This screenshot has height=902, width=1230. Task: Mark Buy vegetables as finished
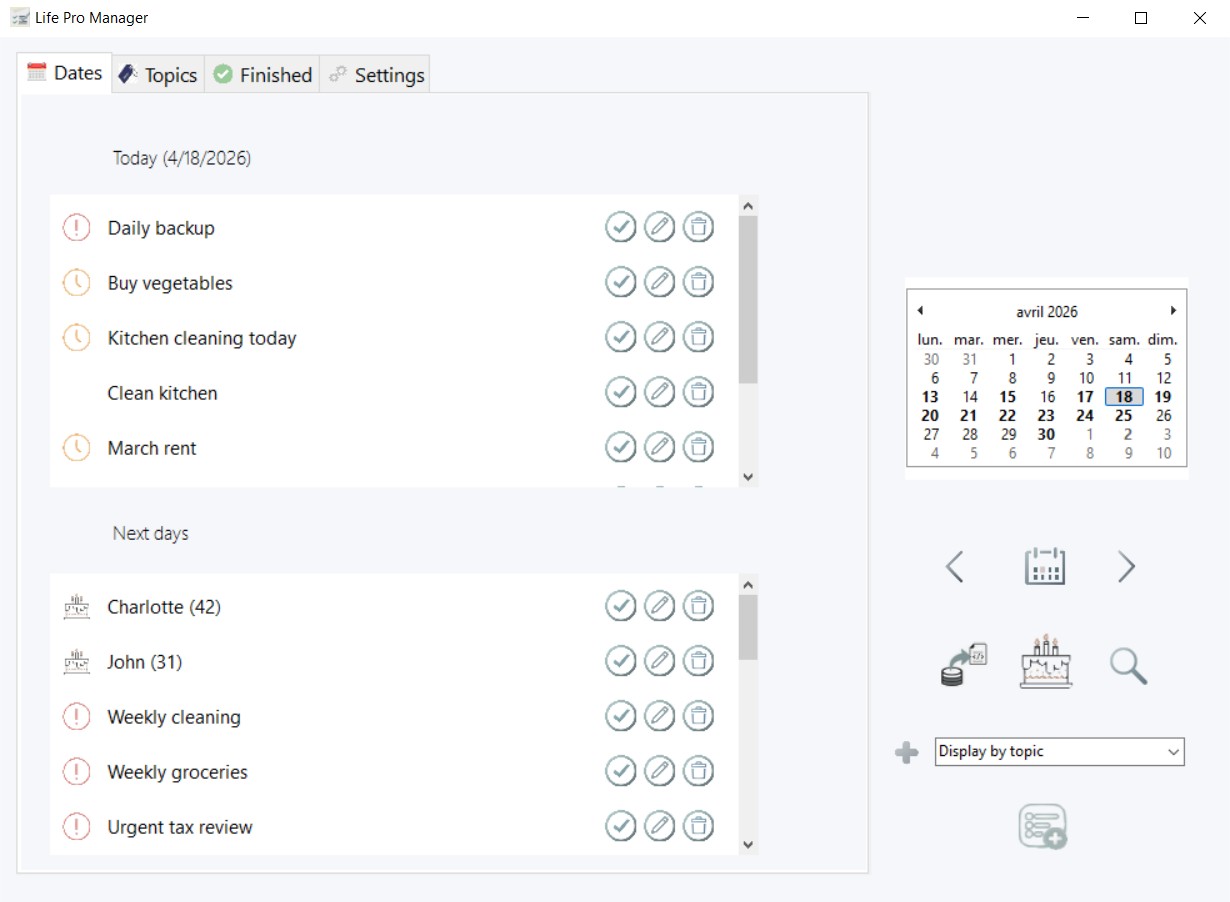[621, 282]
